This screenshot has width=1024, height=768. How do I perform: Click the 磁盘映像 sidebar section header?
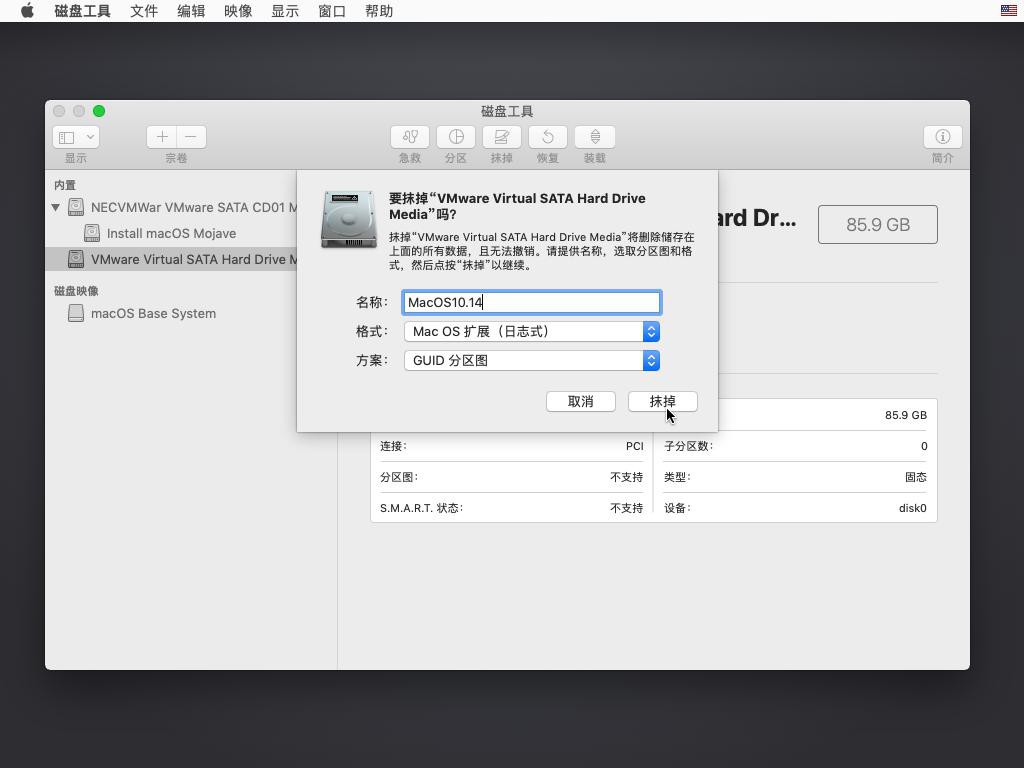[x=76, y=291]
